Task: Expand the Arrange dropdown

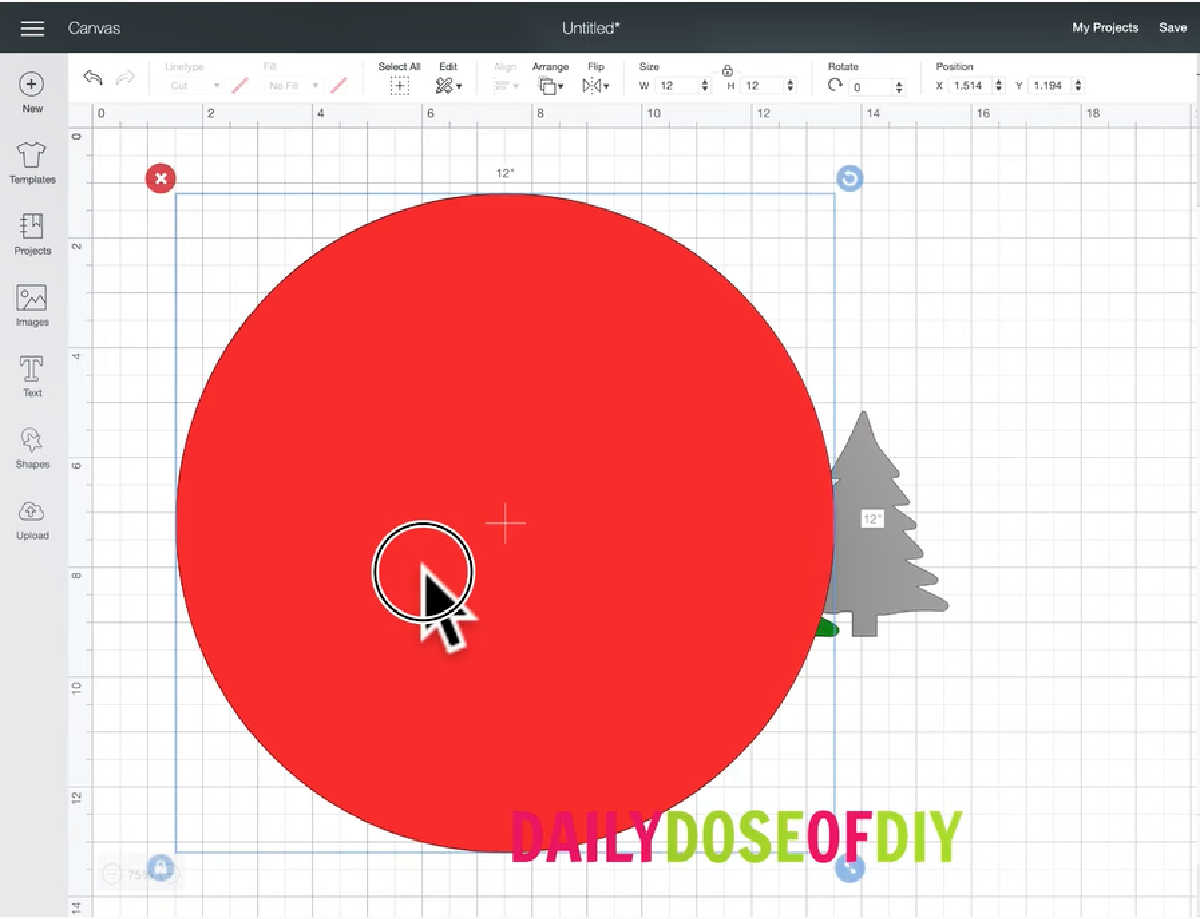Action: [550, 86]
